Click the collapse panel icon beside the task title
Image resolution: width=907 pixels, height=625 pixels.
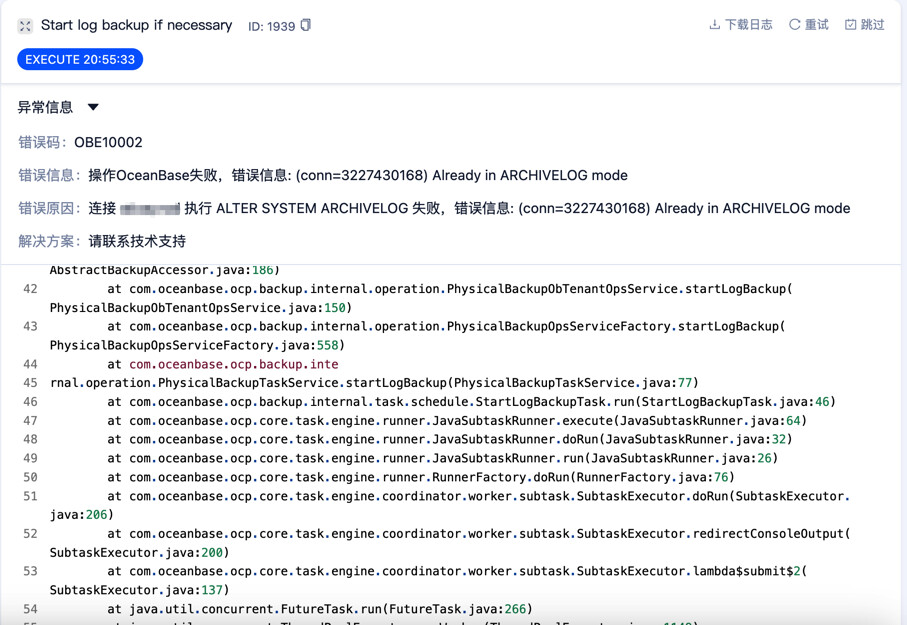[25, 26]
